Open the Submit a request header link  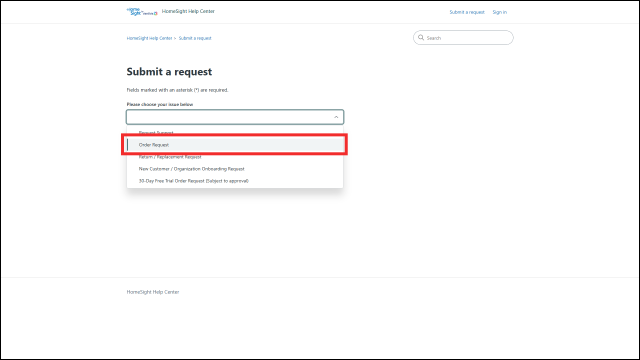467,12
